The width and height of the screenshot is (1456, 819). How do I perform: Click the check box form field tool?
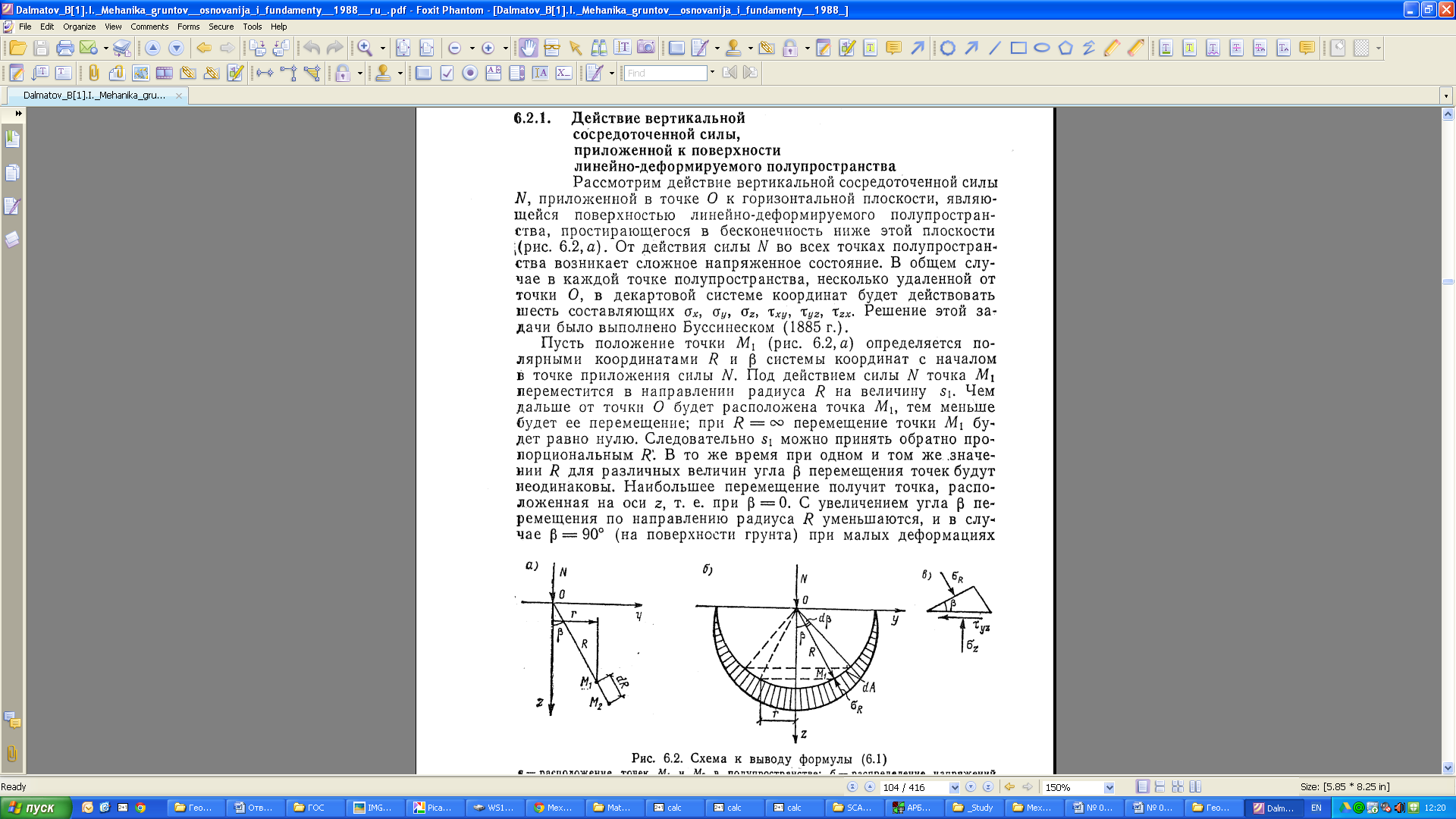(x=447, y=73)
